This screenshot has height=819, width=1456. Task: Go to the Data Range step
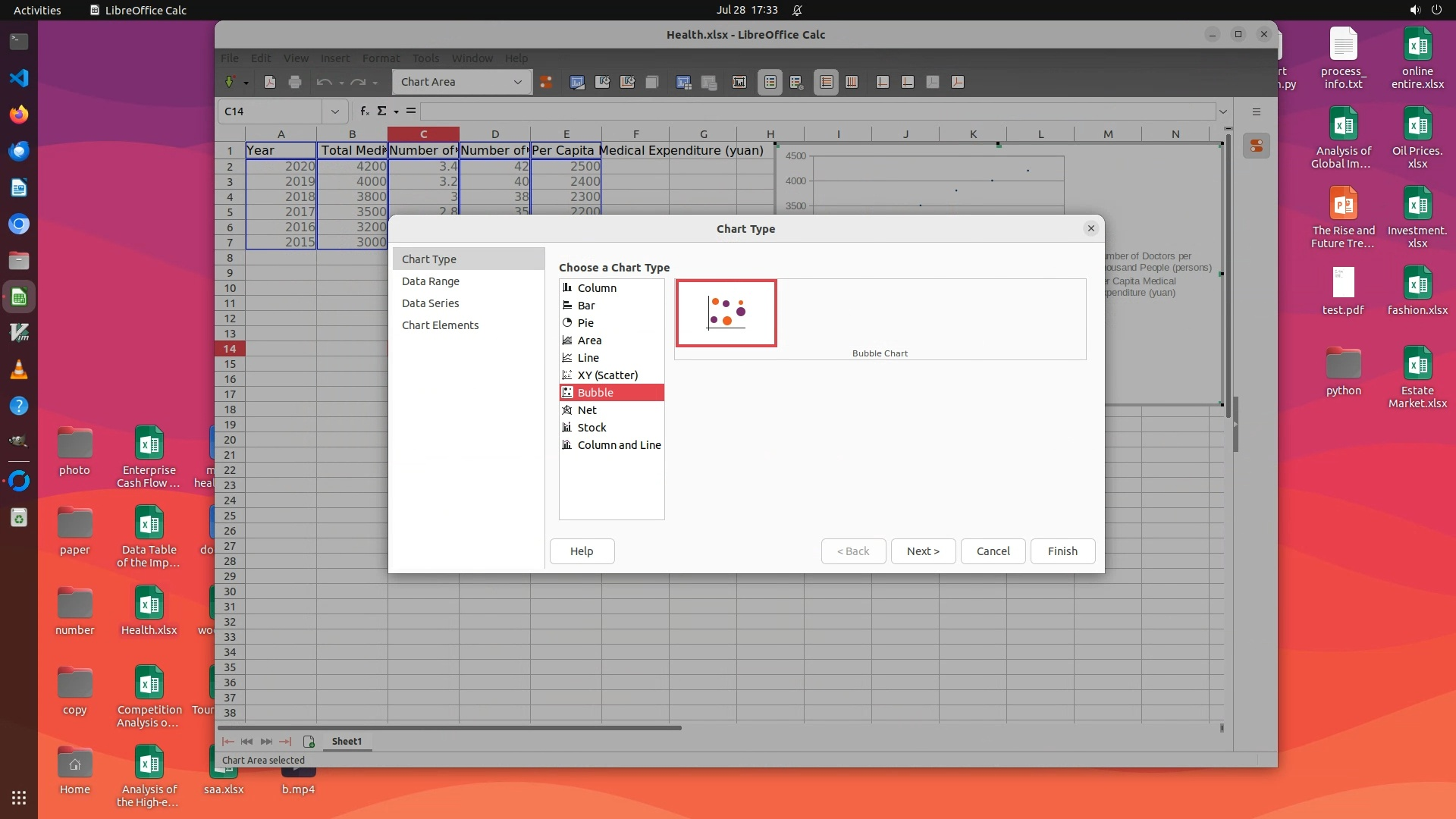tap(430, 281)
